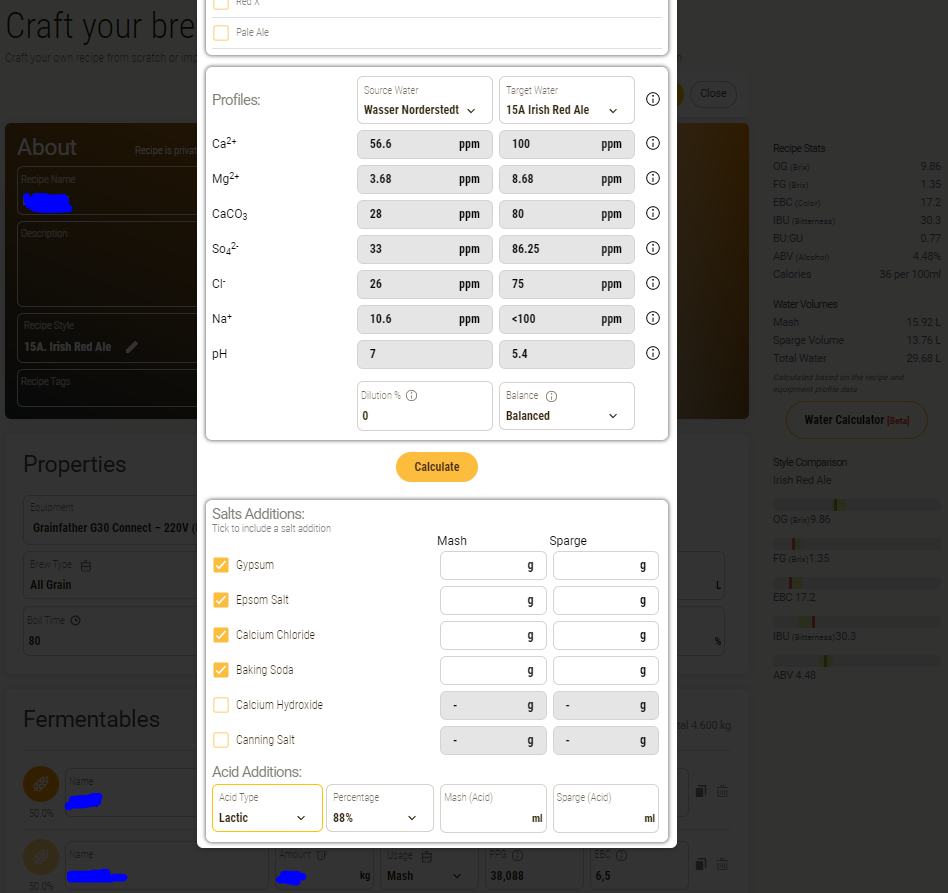948x893 pixels.
Task: Click the Close button
Action: click(x=713, y=94)
